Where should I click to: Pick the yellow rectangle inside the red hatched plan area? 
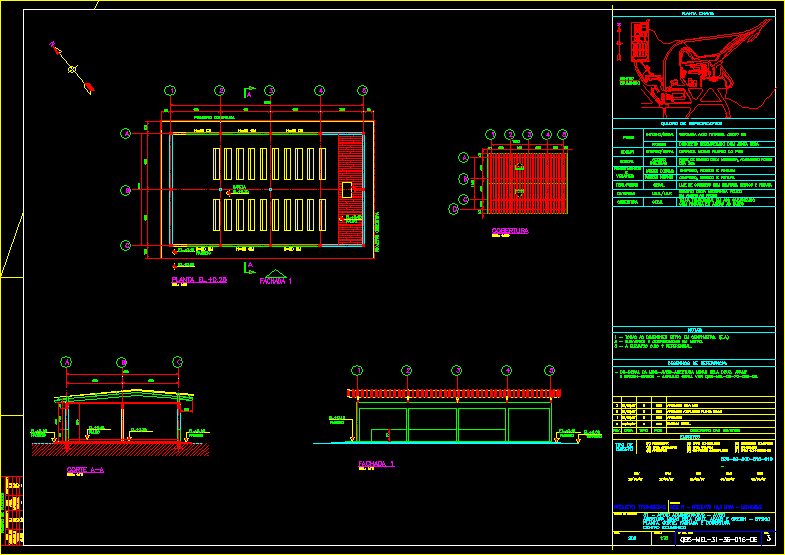click(346, 188)
